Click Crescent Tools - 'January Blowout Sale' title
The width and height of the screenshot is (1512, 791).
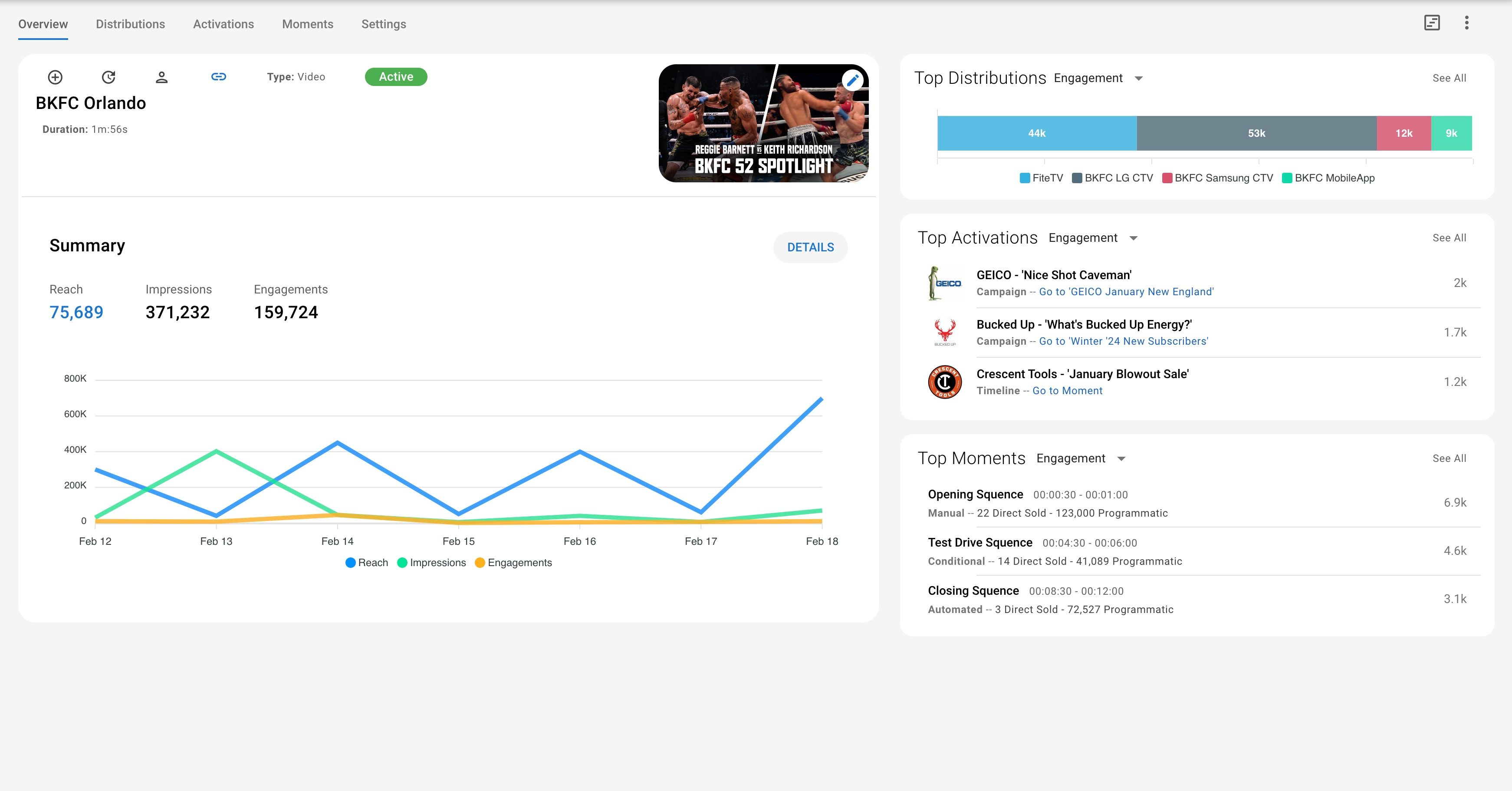pos(1082,374)
